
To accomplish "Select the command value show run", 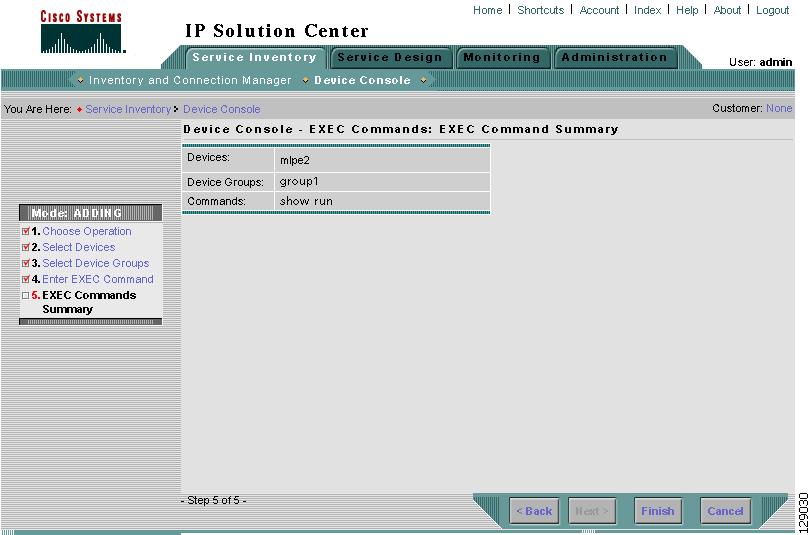I will coord(306,201).
